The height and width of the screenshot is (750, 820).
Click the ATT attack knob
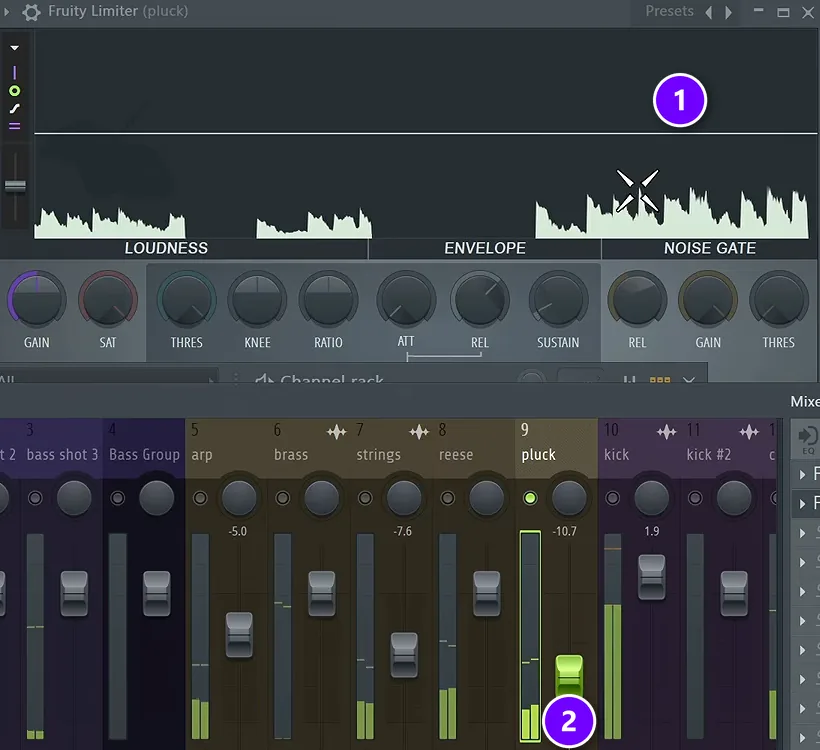[406, 300]
